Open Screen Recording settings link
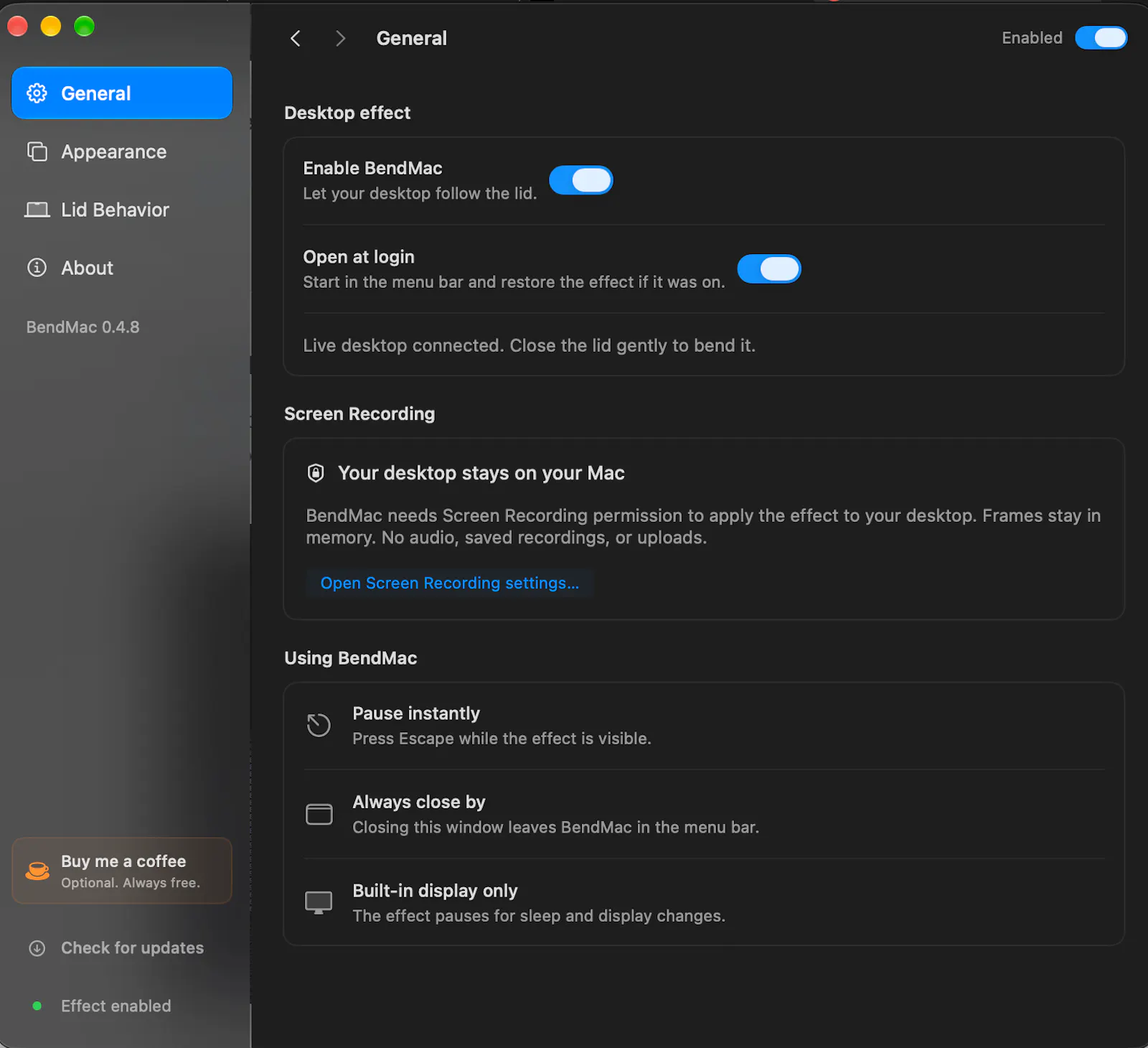 (450, 583)
